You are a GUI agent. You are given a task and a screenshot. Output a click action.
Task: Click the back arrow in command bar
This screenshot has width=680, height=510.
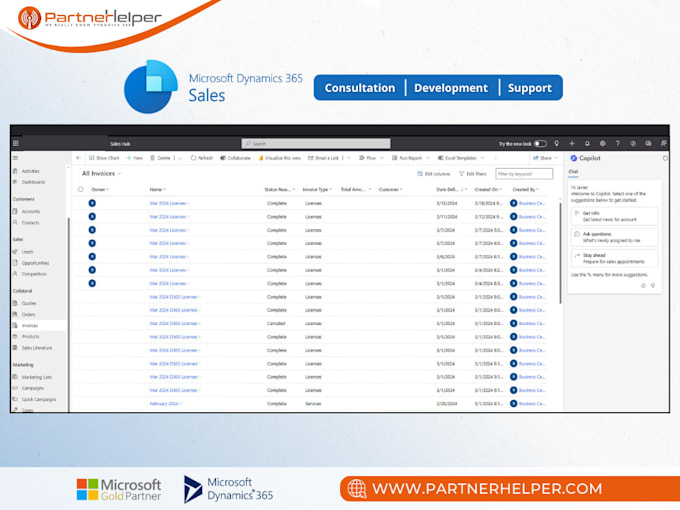78,158
